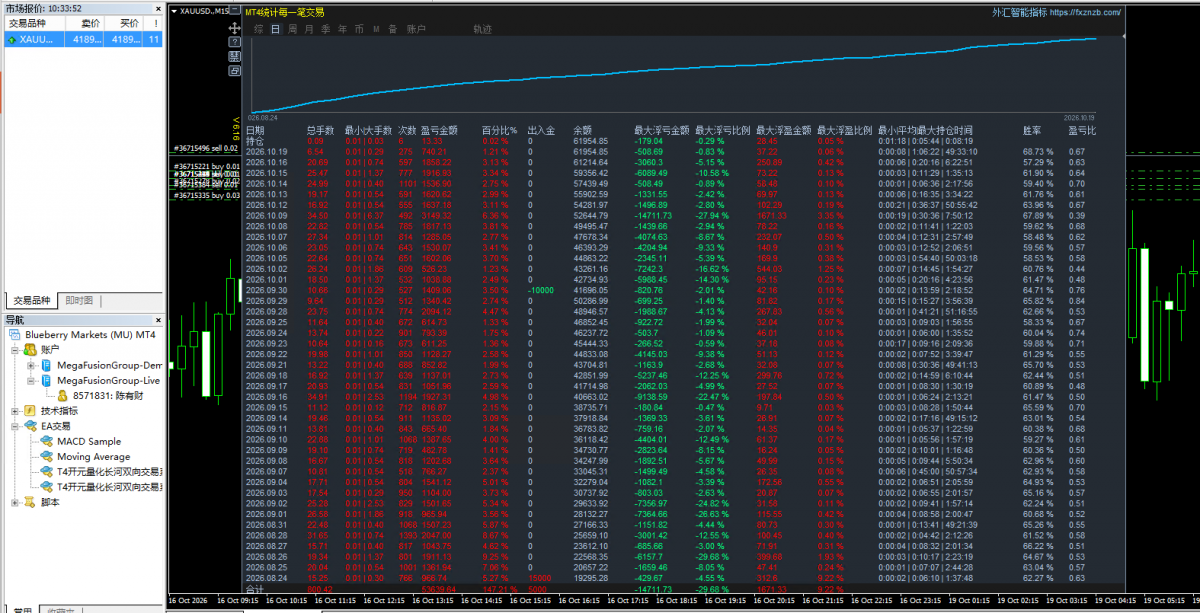Expand the 脚本 scripts tree node
Viewport: 1200px width, 613px height.
click(15, 502)
